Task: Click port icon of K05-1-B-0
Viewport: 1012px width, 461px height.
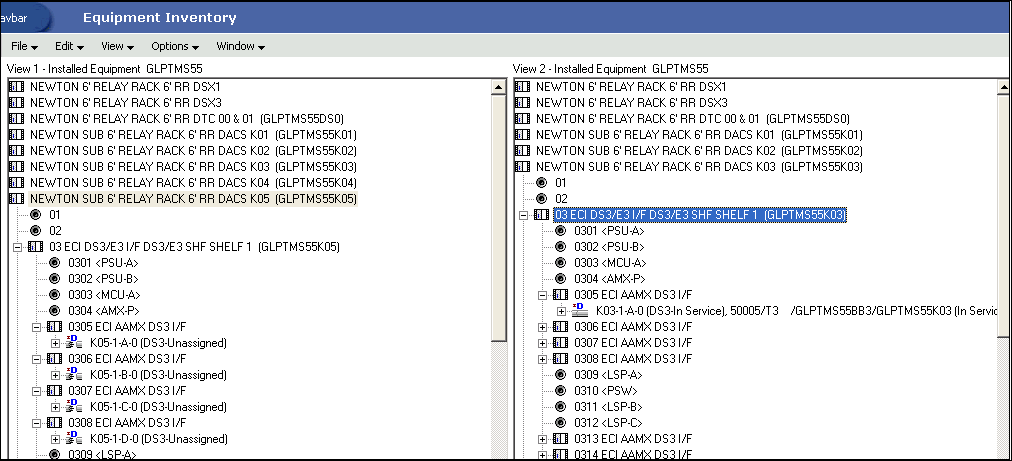Action: (x=74, y=375)
